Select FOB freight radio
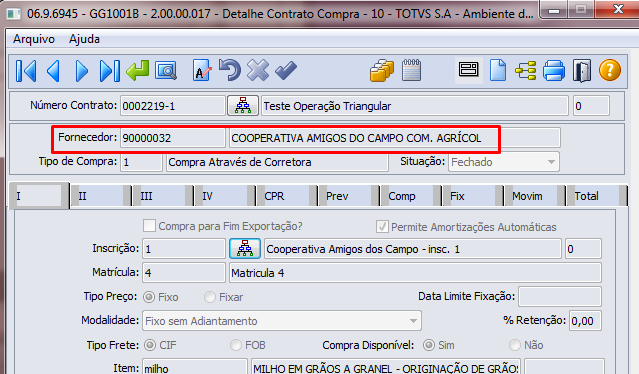Viewport: 639px width, 374px height. point(236,345)
